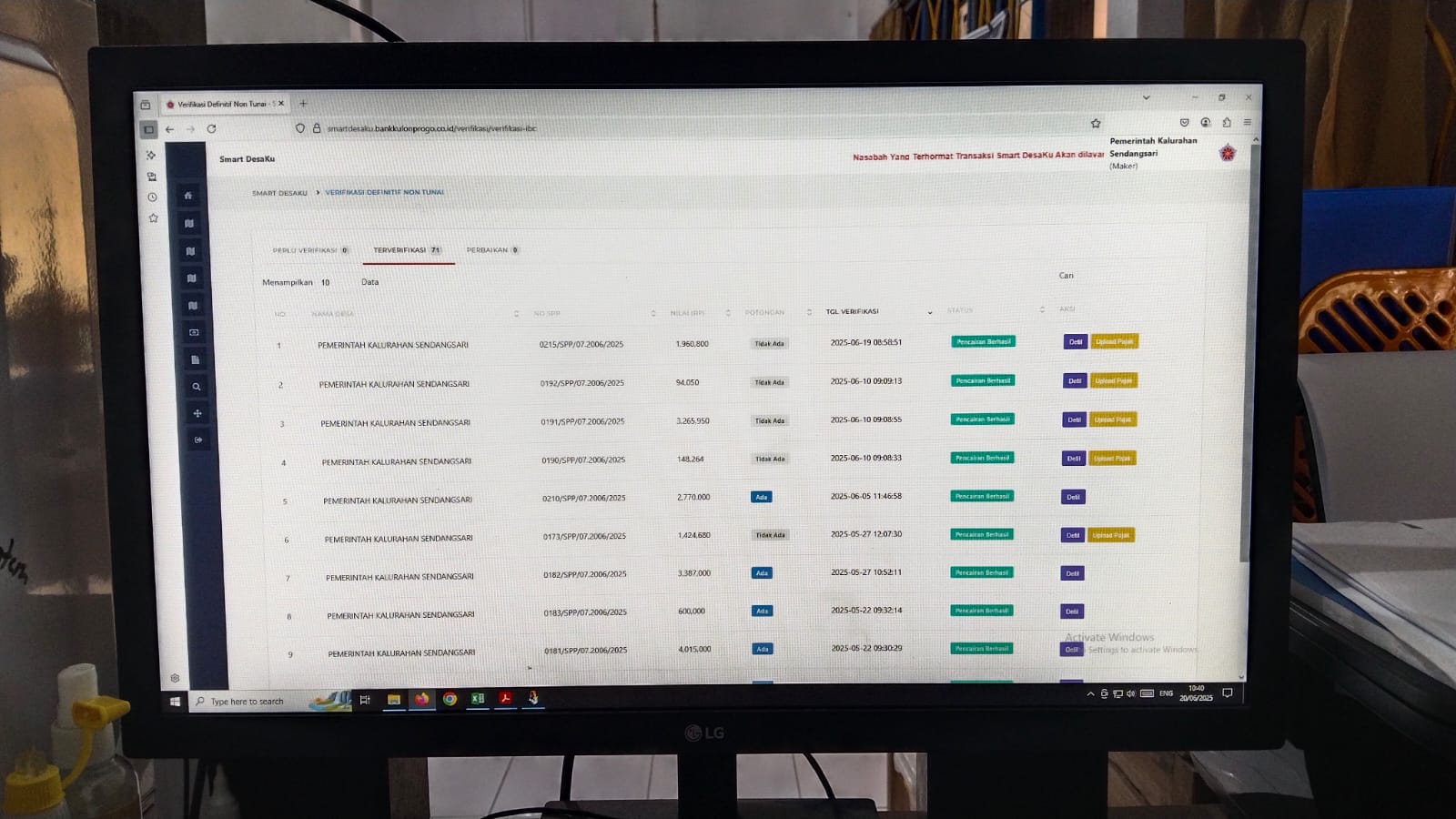Click the logout exit icon in dark sidebar
1456x819 pixels.
click(x=198, y=440)
